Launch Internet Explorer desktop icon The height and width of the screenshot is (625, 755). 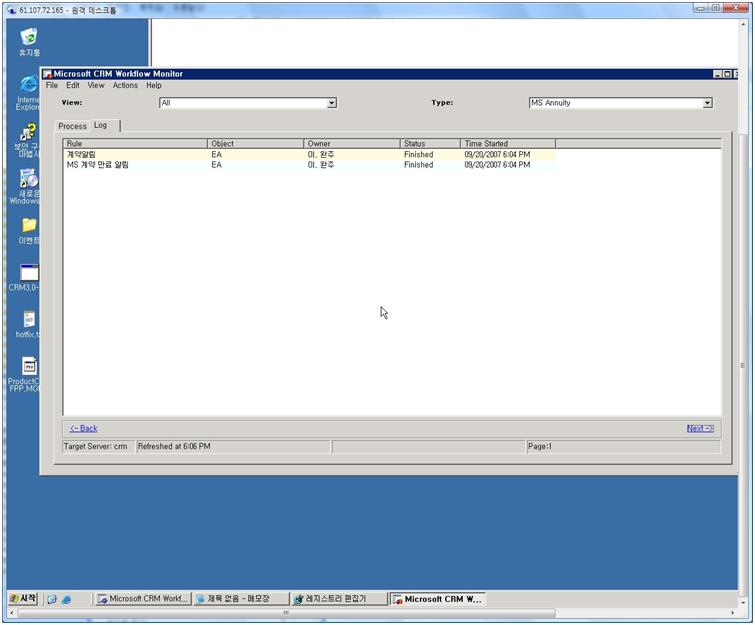pyautogui.click(x=28, y=93)
